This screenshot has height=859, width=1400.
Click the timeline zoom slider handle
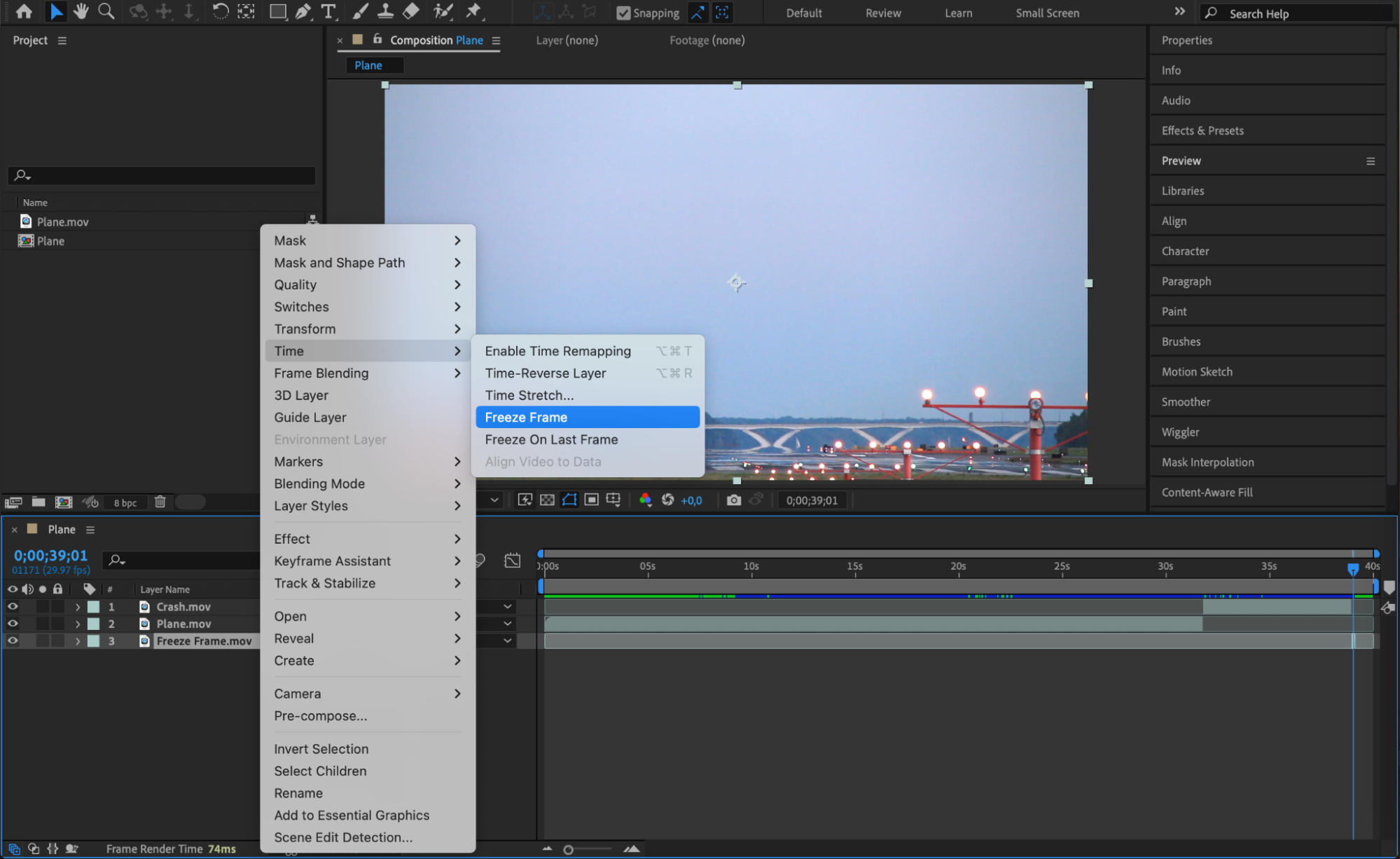[568, 849]
